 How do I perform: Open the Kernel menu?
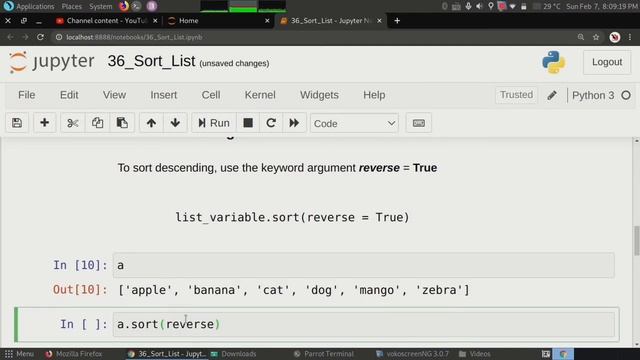tap(260, 95)
